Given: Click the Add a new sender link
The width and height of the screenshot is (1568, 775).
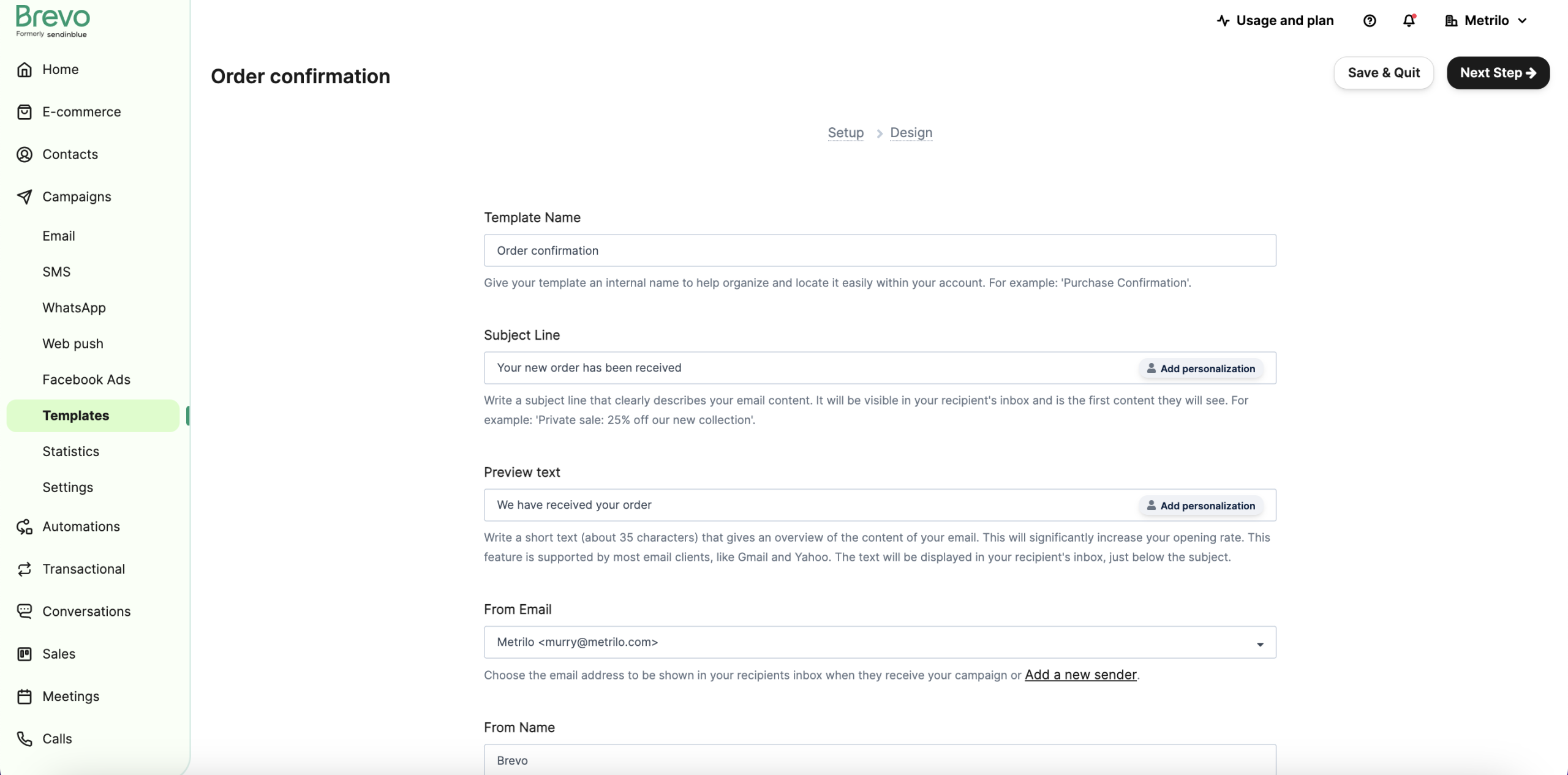Looking at the screenshot, I should coord(1080,675).
